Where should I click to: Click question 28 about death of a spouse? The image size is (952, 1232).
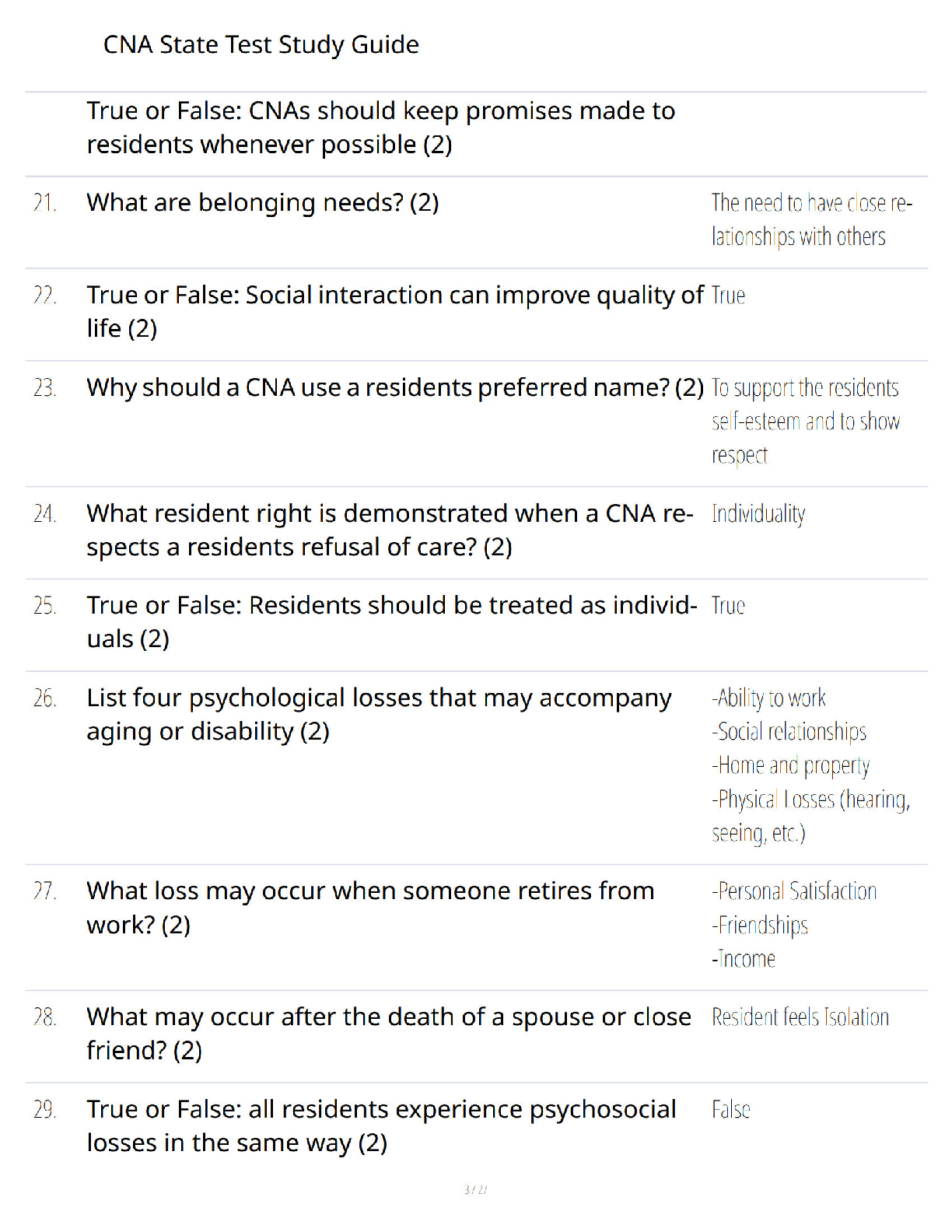tap(389, 1034)
